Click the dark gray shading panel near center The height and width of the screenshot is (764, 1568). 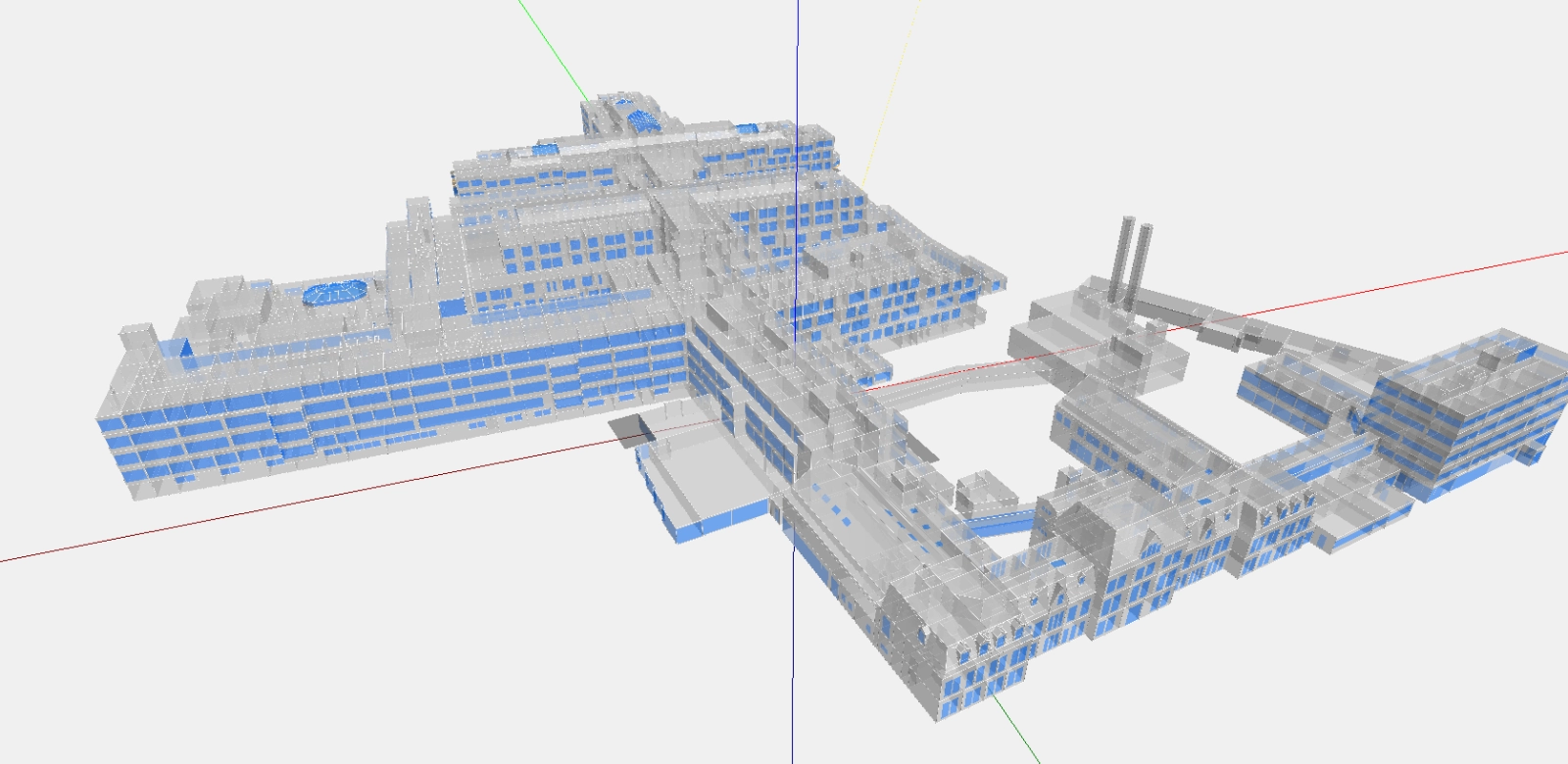click(632, 428)
